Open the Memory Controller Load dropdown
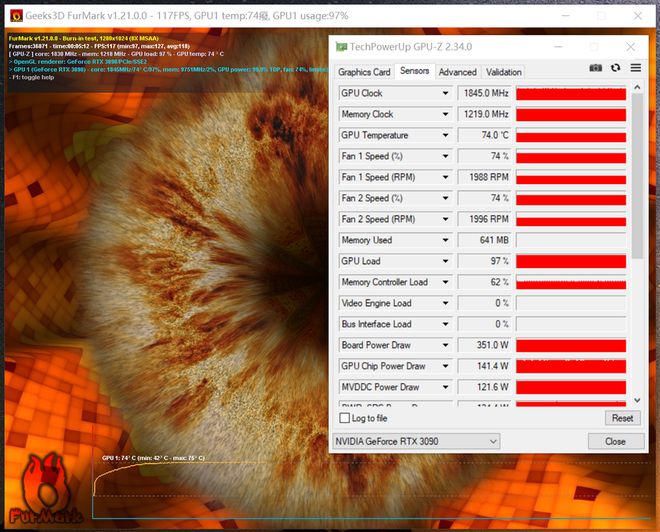The image size is (660, 532). coord(445,282)
